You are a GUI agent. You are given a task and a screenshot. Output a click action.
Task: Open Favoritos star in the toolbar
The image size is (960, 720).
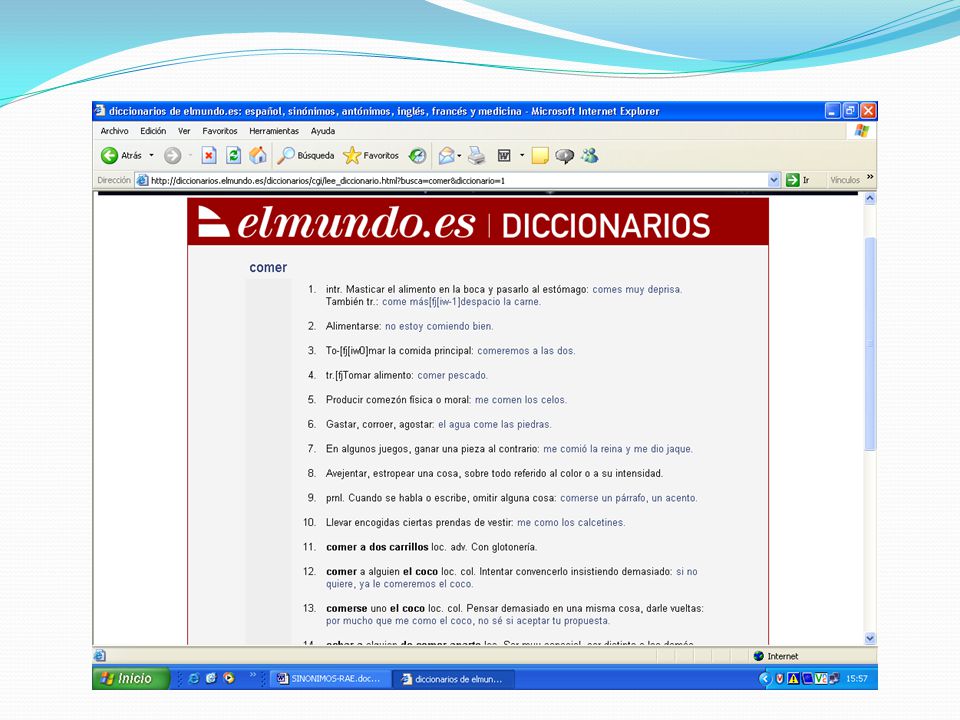click(371, 156)
